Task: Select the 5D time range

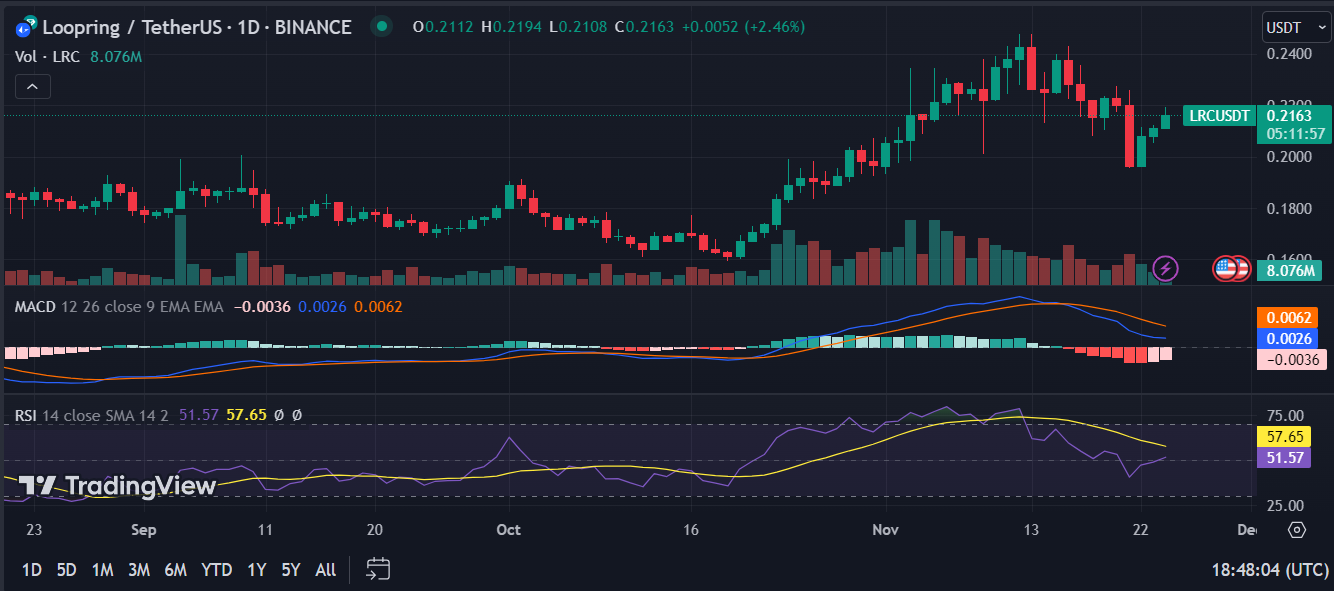Action: (x=66, y=570)
